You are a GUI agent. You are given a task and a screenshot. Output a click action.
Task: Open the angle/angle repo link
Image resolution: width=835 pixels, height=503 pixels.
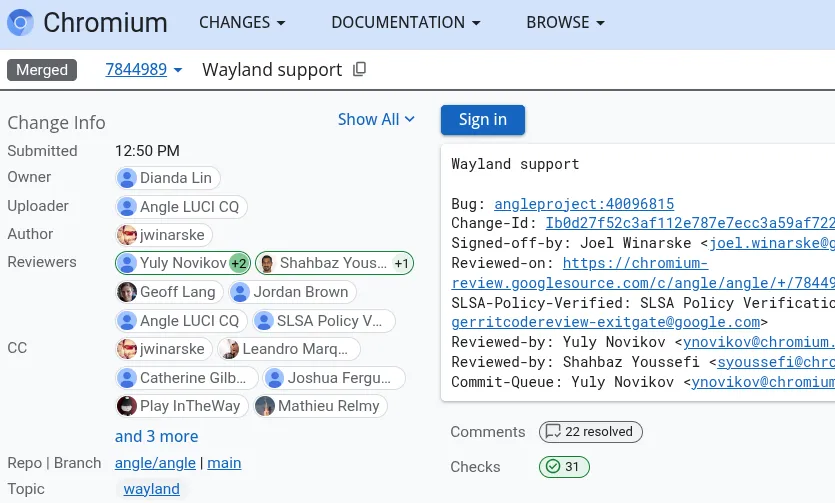click(x=155, y=463)
